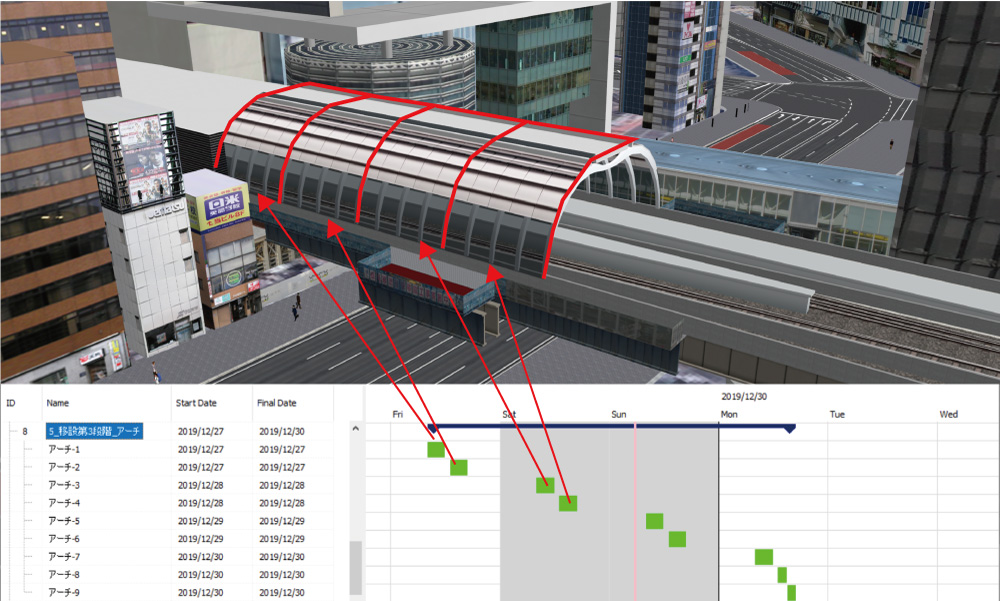Click the Final Date cell of アーチ-1
The width and height of the screenshot is (1000, 601).
pyautogui.click(x=282, y=449)
